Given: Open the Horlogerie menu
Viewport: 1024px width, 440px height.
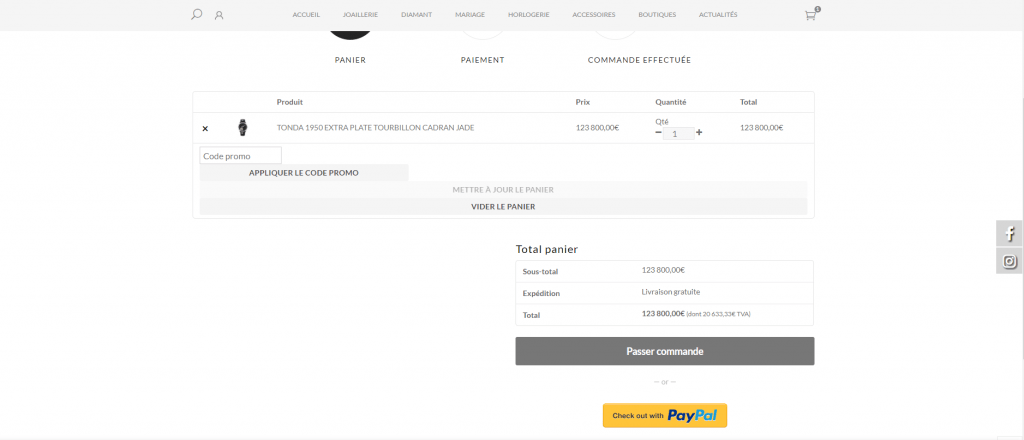Looking at the screenshot, I should 528,14.
